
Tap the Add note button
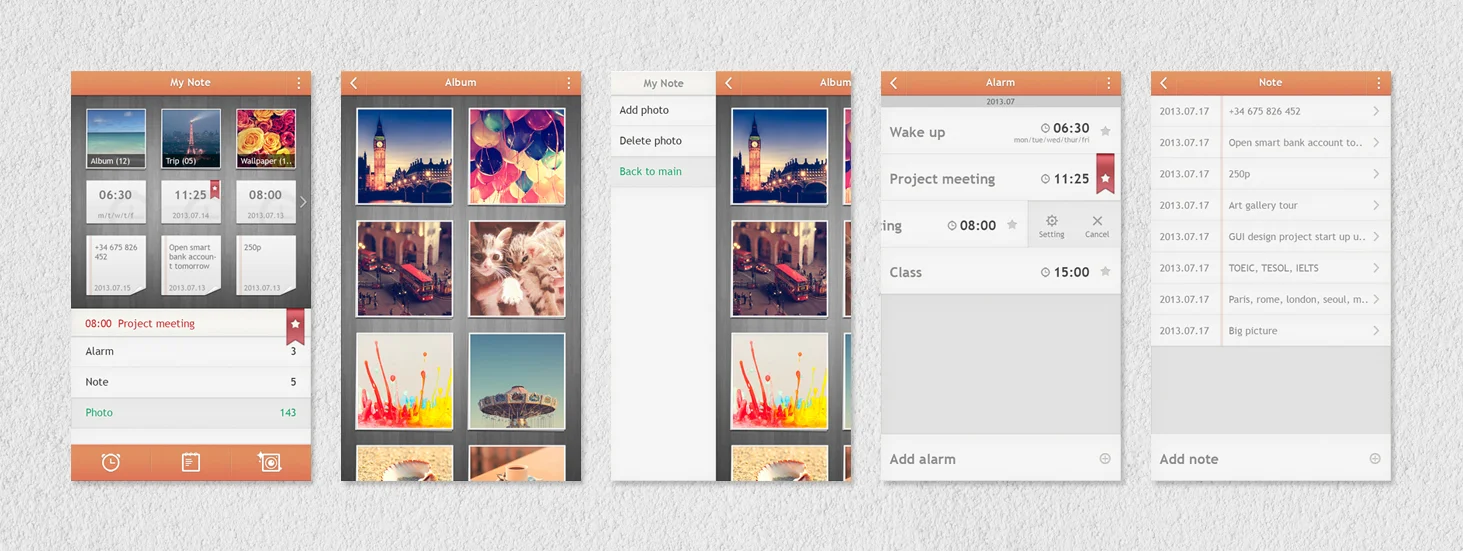point(1271,459)
